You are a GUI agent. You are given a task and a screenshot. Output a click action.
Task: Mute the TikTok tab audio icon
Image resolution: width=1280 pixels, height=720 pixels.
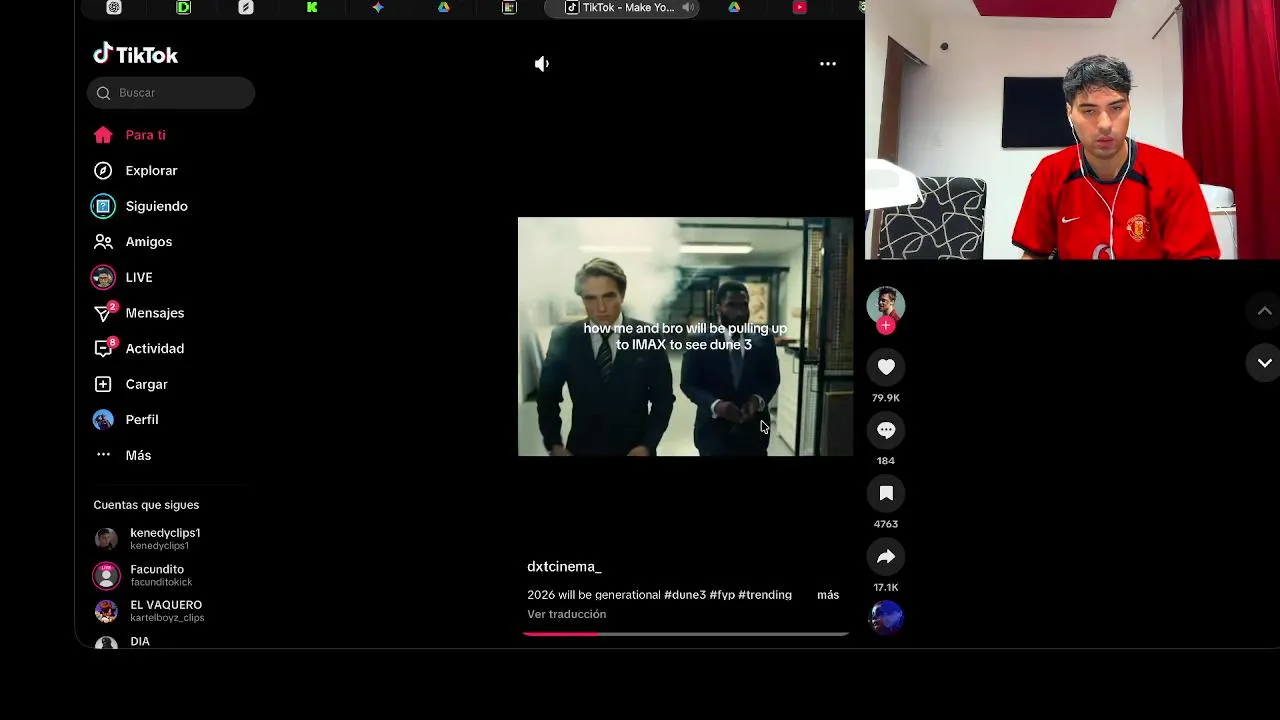[688, 8]
